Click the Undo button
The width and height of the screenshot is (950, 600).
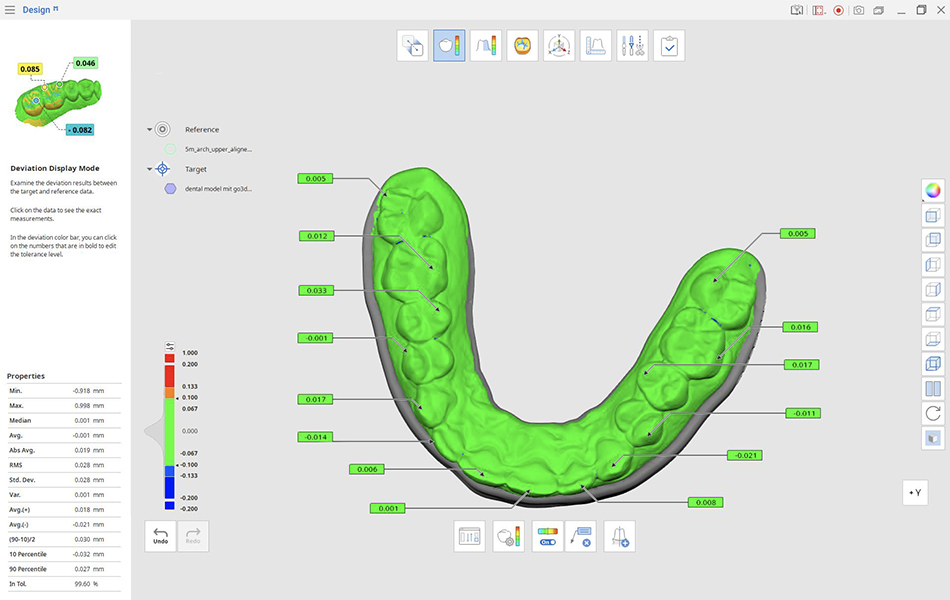[160, 537]
